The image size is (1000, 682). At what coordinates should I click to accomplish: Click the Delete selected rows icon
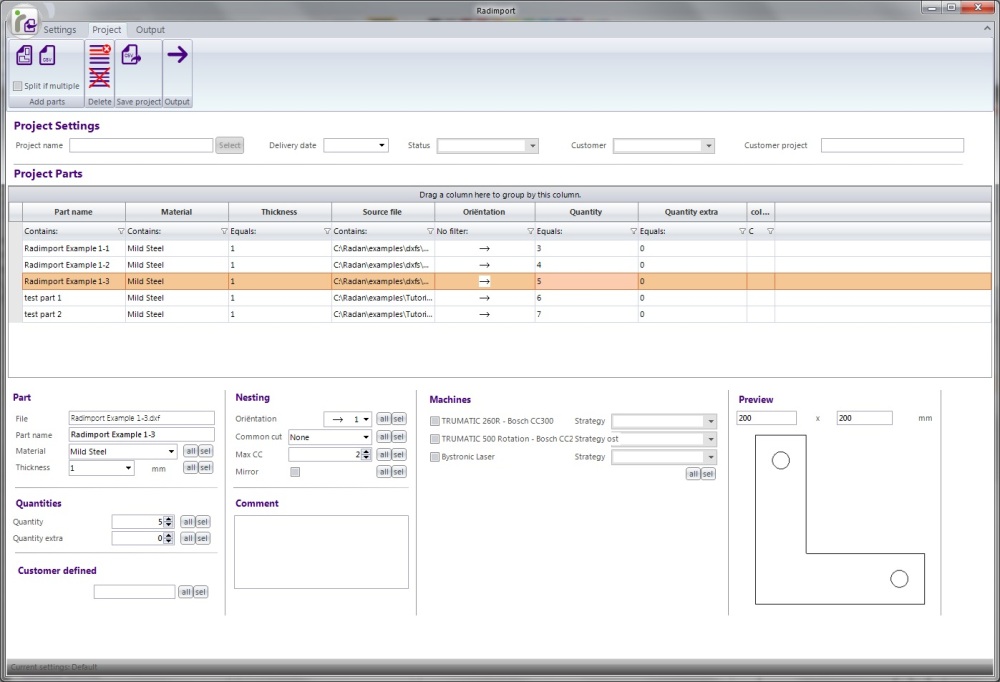(x=99, y=53)
